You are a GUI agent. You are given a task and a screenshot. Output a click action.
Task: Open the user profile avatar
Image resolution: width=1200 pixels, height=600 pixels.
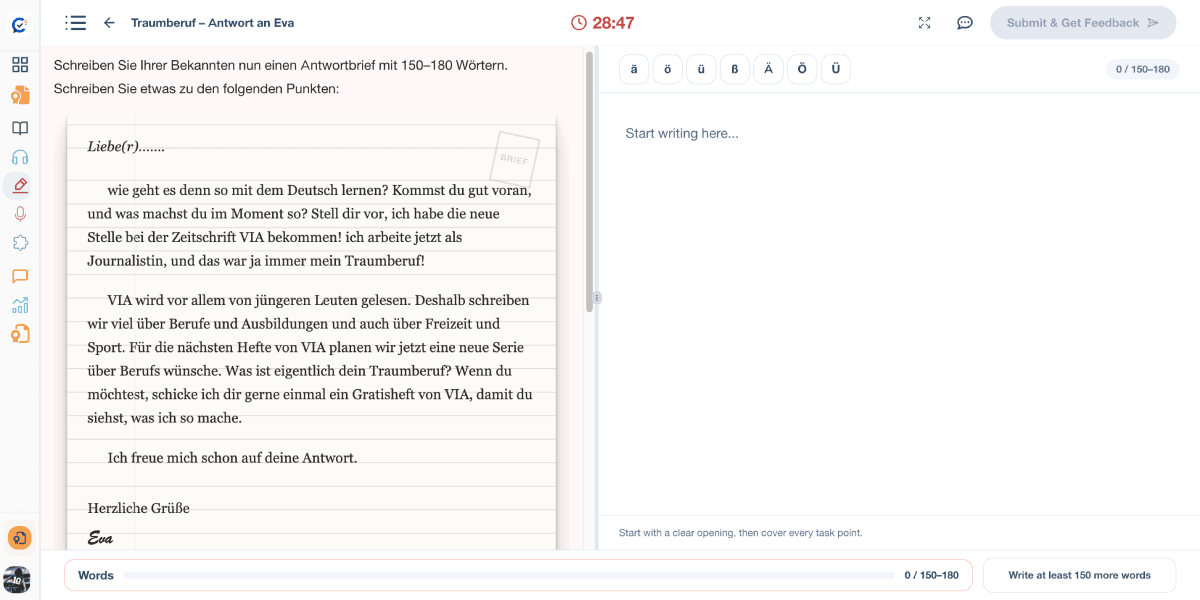tap(17, 579)
